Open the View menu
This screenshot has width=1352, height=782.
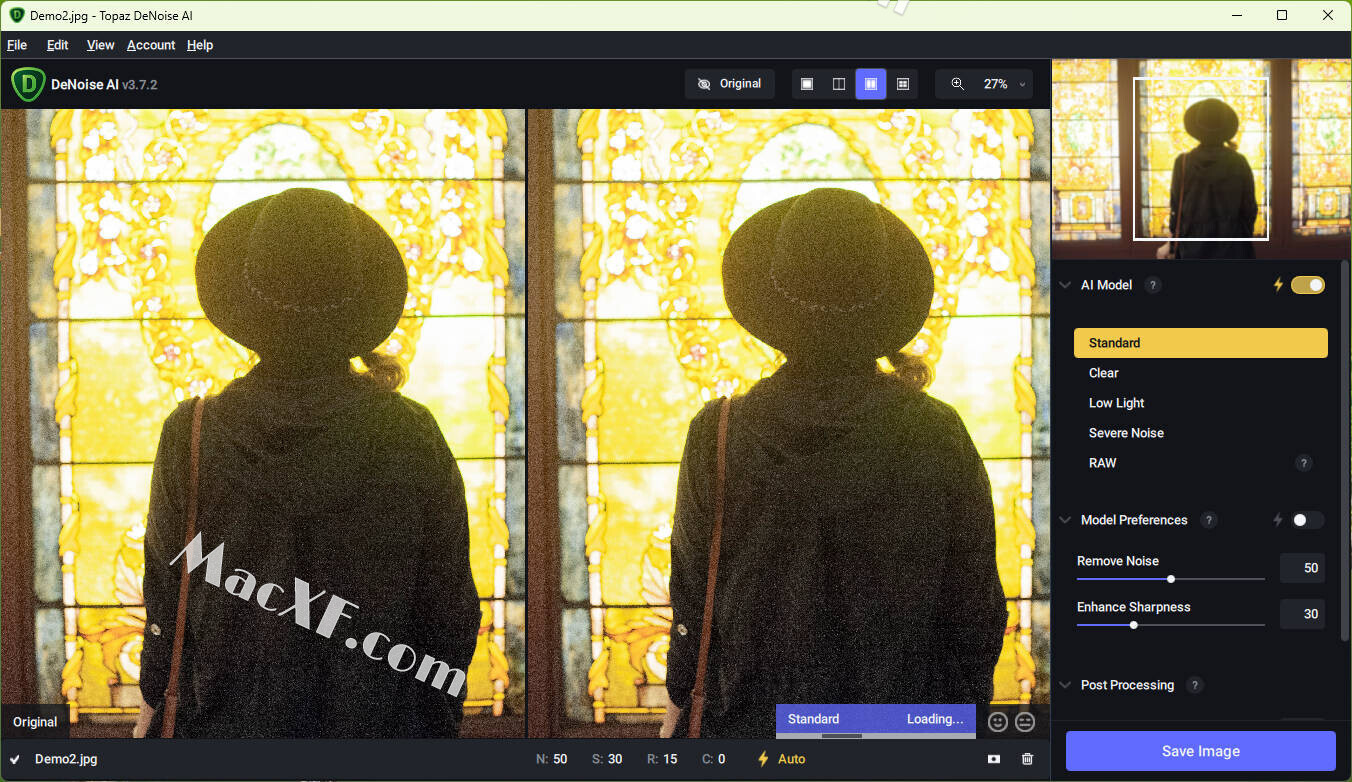(x=100, y=45)
